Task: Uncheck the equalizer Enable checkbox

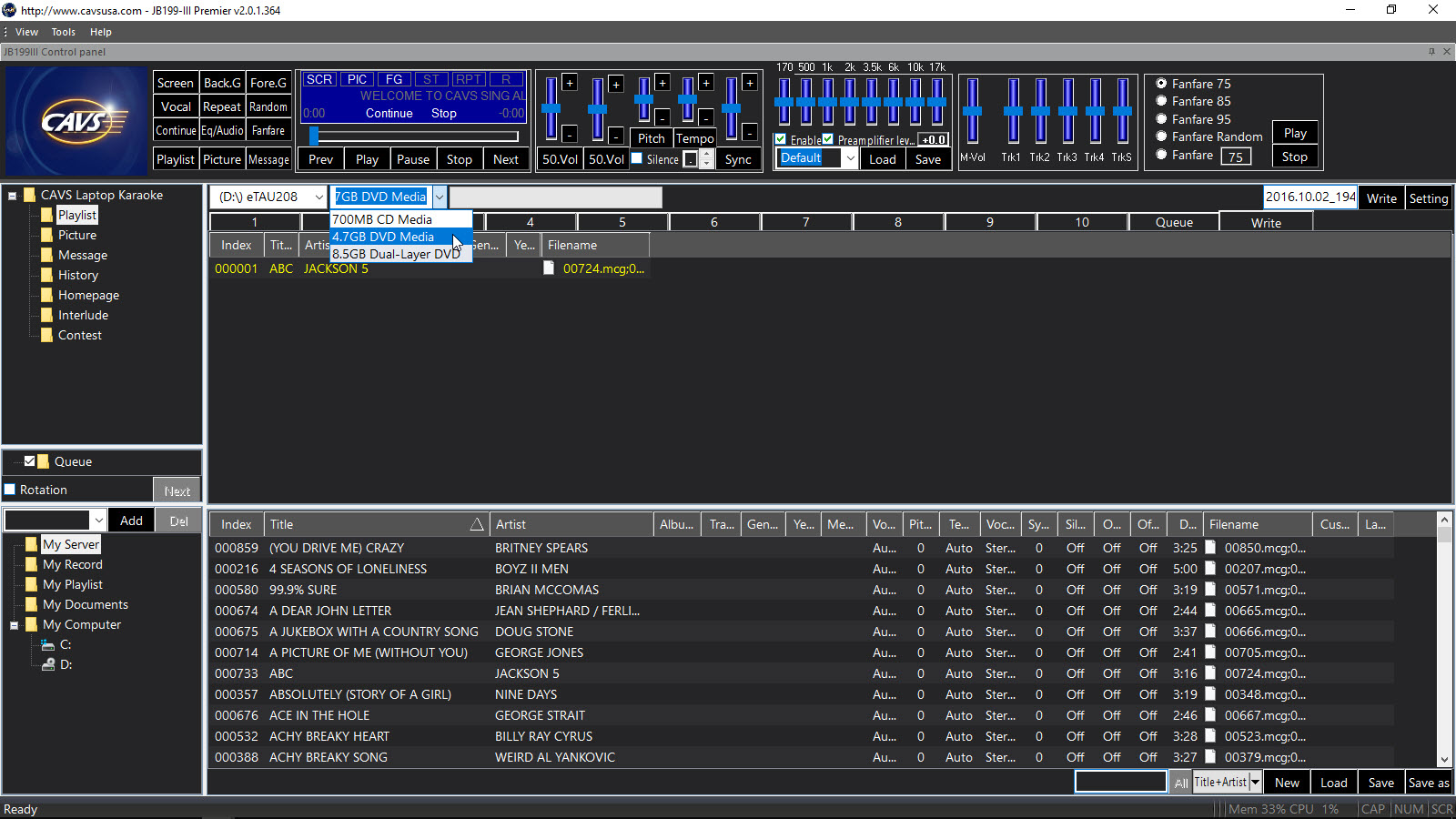Action: tap(781, 139)
